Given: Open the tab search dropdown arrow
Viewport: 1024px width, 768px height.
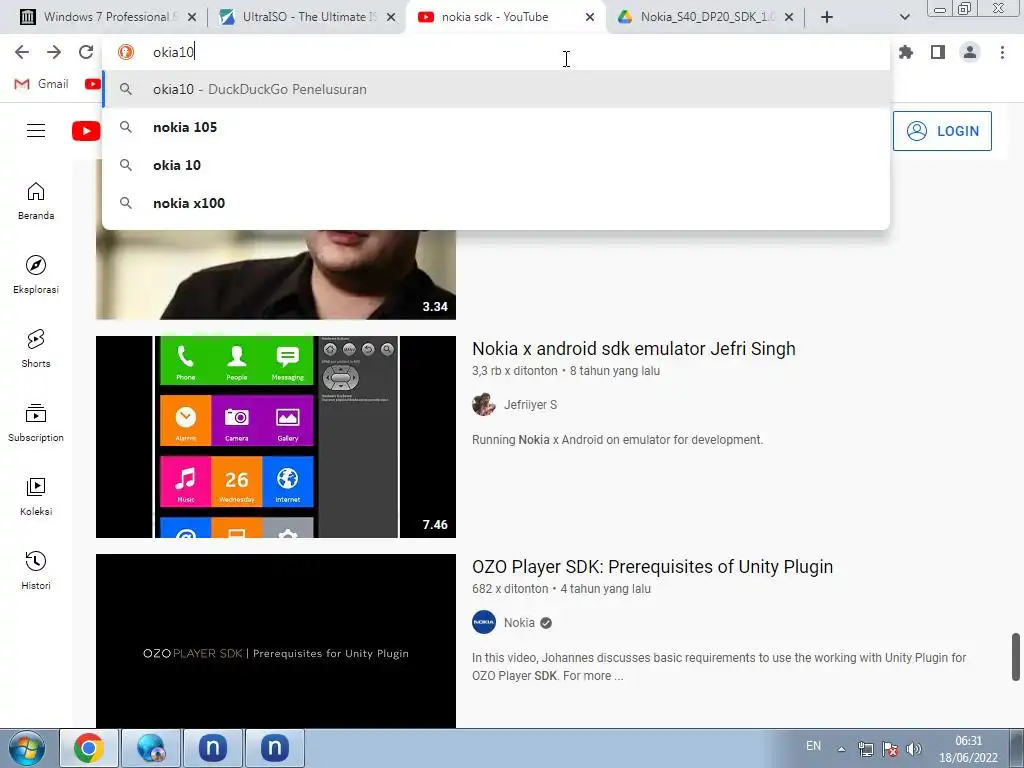Looking at the screenshot, I should click(904, 17).
